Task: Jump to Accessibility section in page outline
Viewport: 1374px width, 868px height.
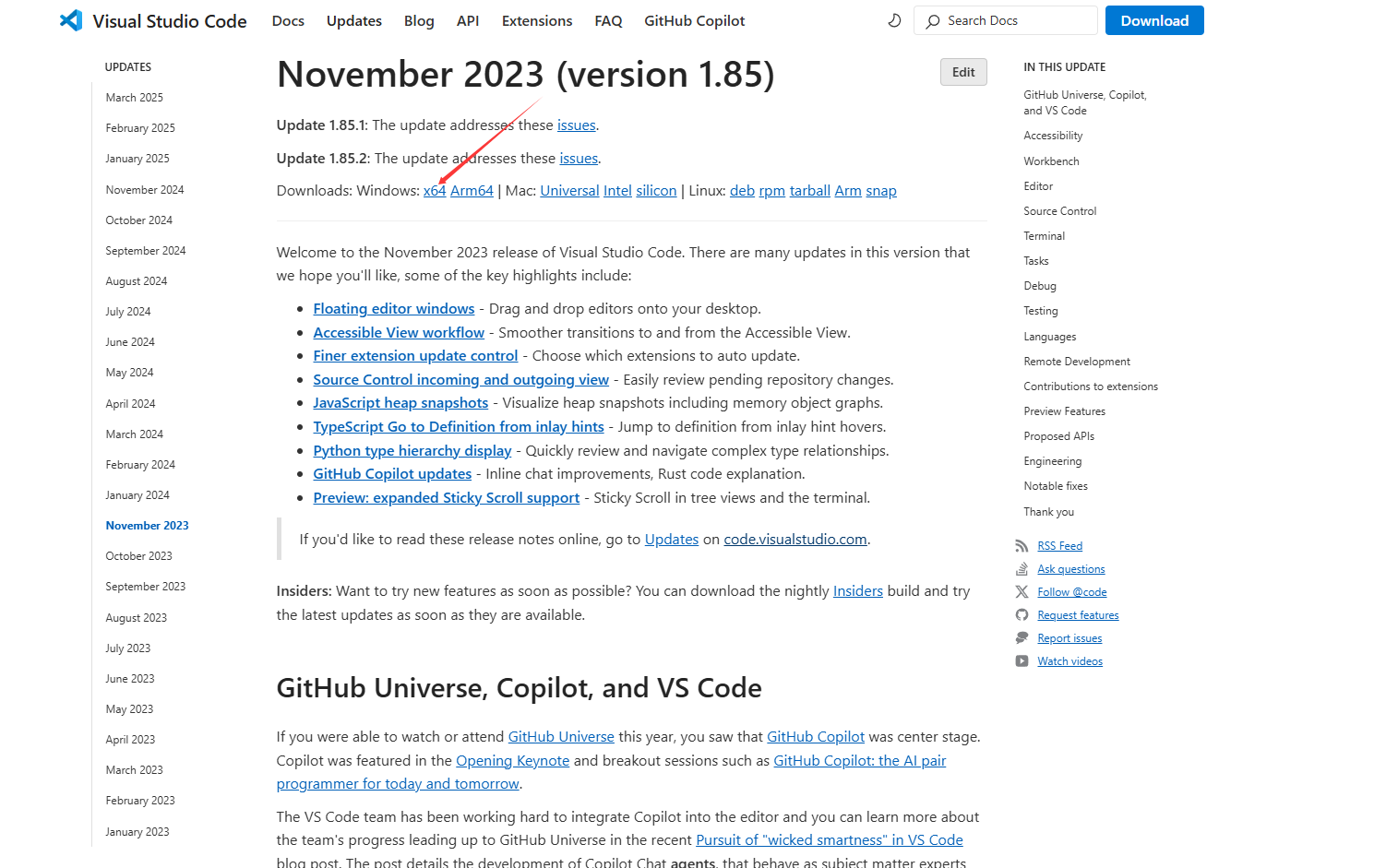Action: (1053, 136)
